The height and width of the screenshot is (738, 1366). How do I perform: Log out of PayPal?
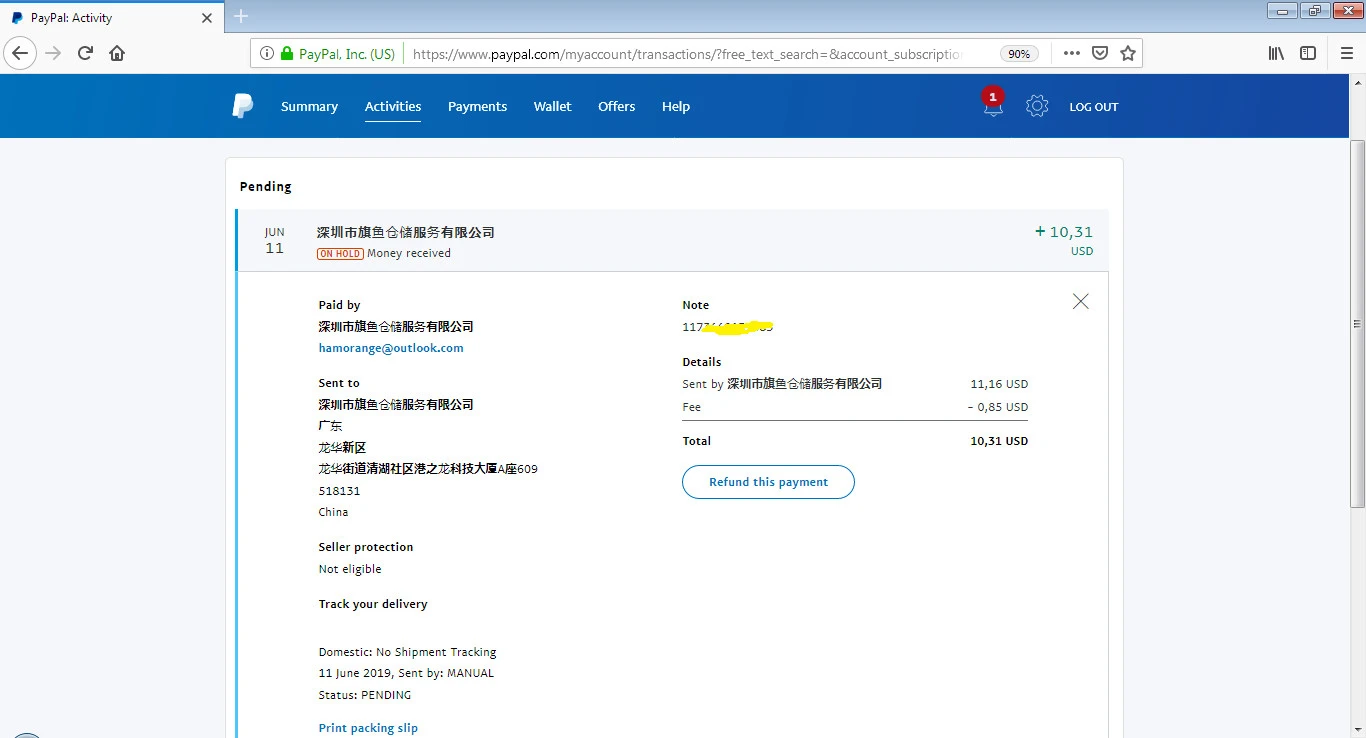coord(1094,107)
